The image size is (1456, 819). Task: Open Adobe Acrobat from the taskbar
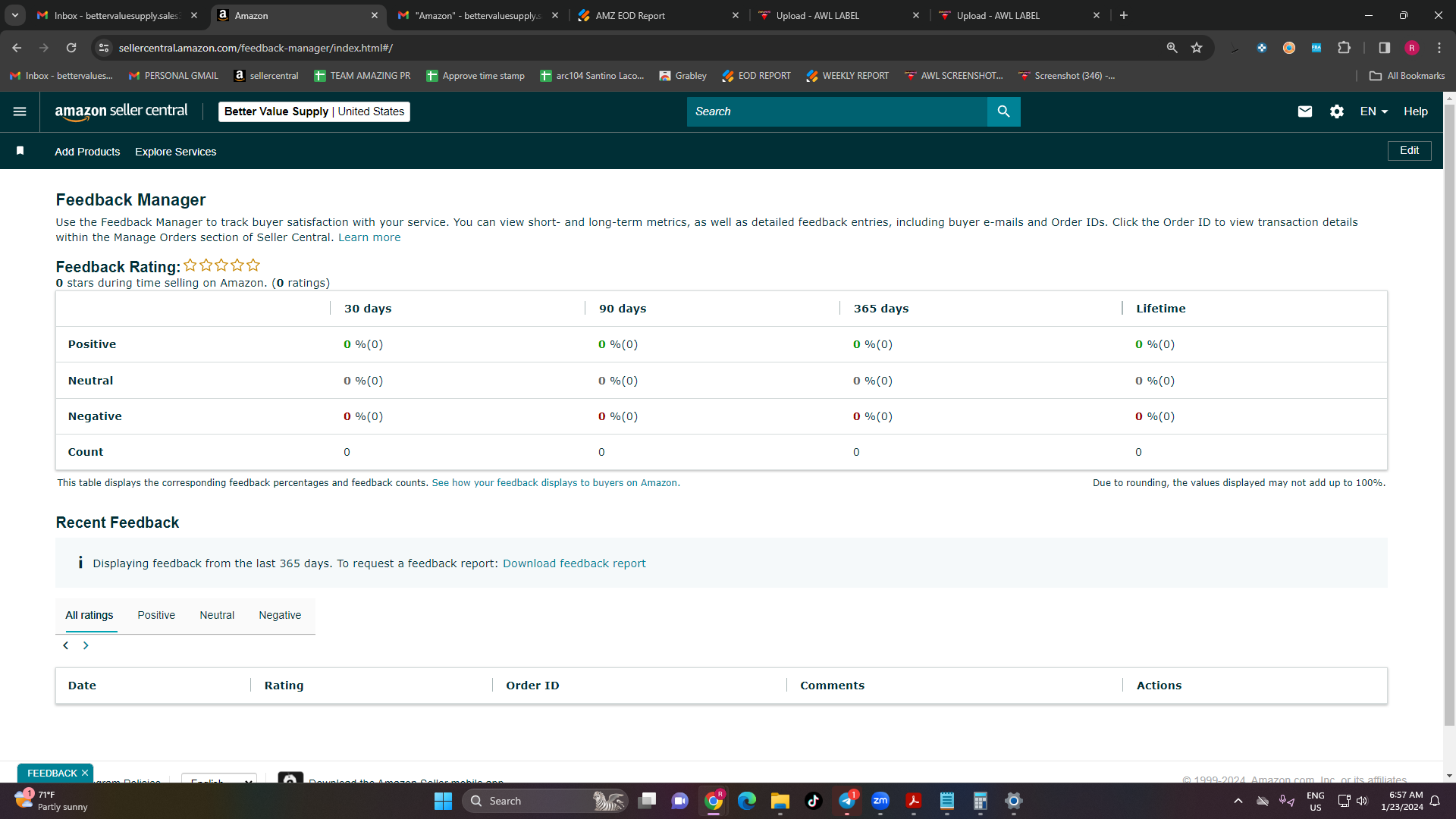[914, 801]
